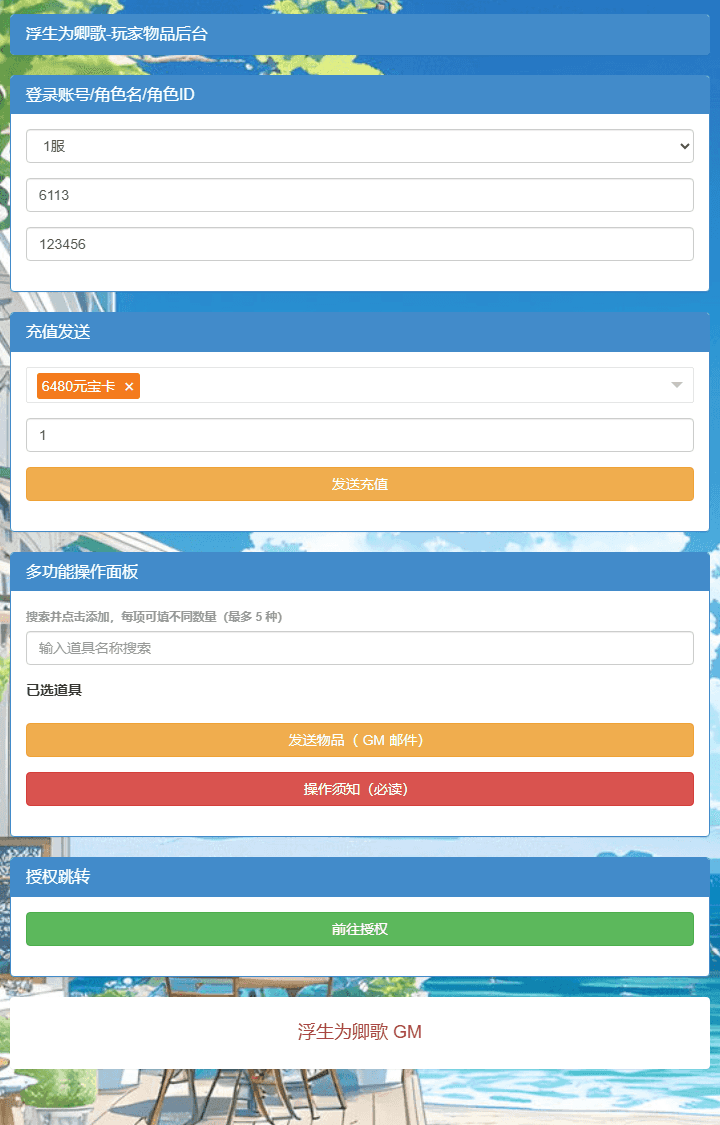Click the 已选道具 label

click(55, 690)
